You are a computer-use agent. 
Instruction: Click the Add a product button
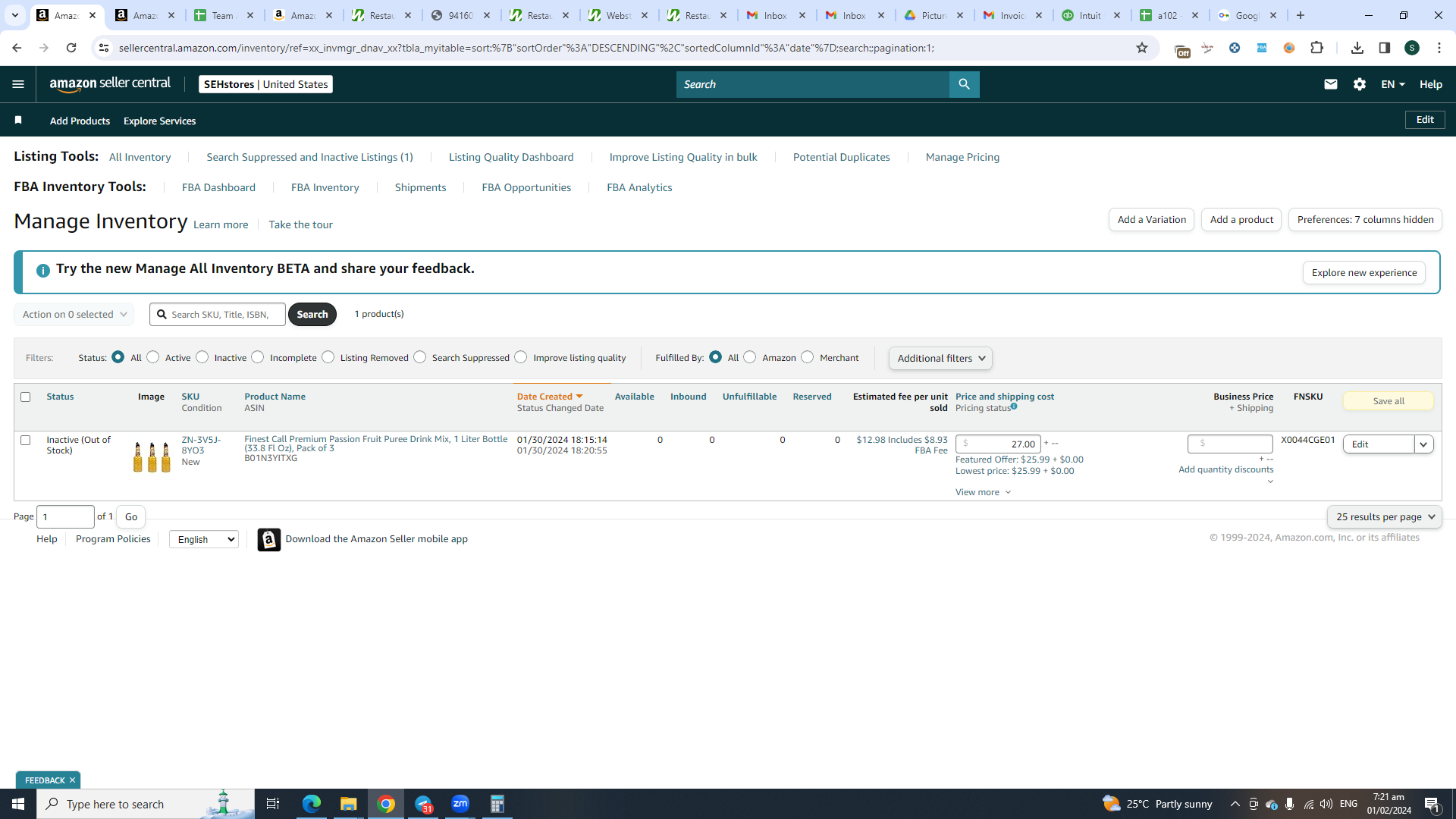[x=1241, y=220]
